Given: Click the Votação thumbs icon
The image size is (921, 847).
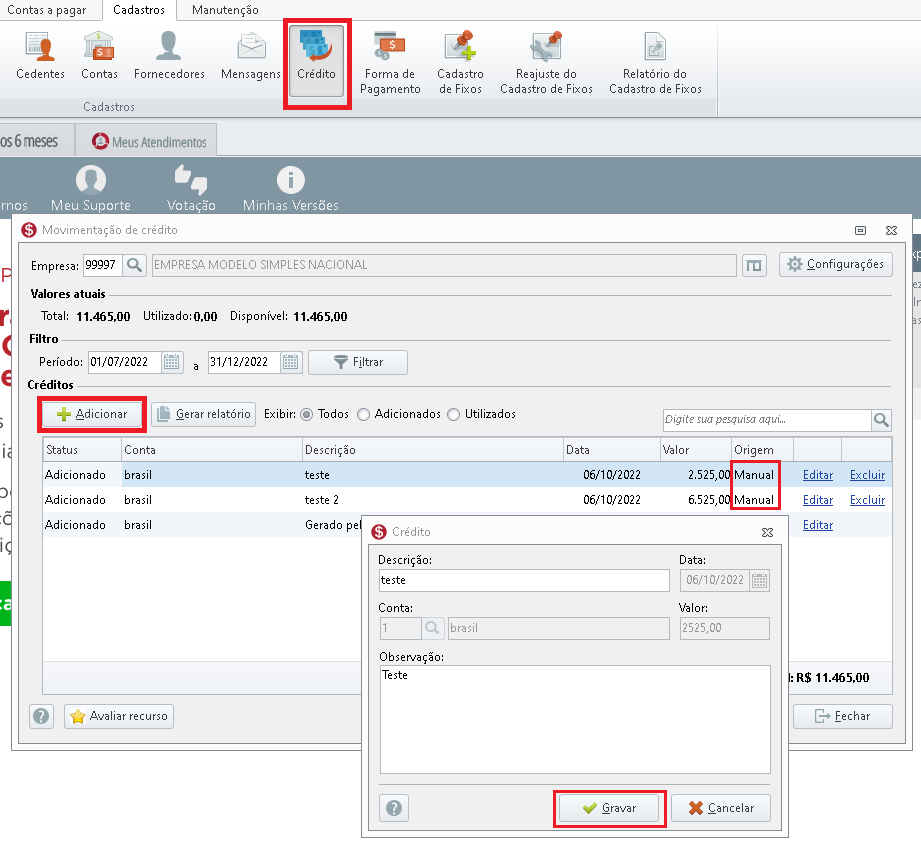Looking at the screenshot, I should tap(191, 180).
